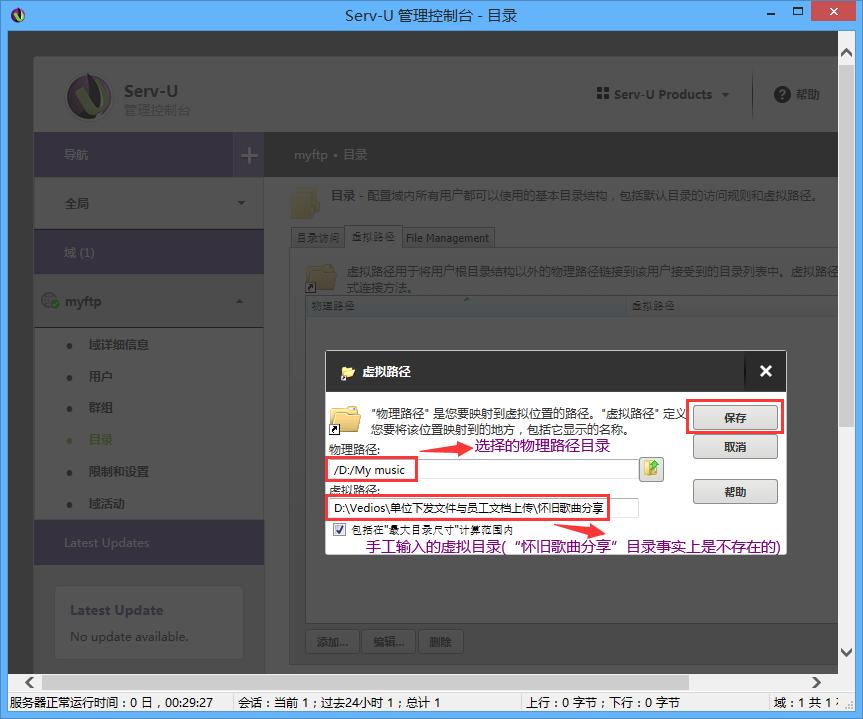Image resolution: width=863 pixels, height=719 pixels.
Task: Click "No update available." text
Action: (129, 637)
